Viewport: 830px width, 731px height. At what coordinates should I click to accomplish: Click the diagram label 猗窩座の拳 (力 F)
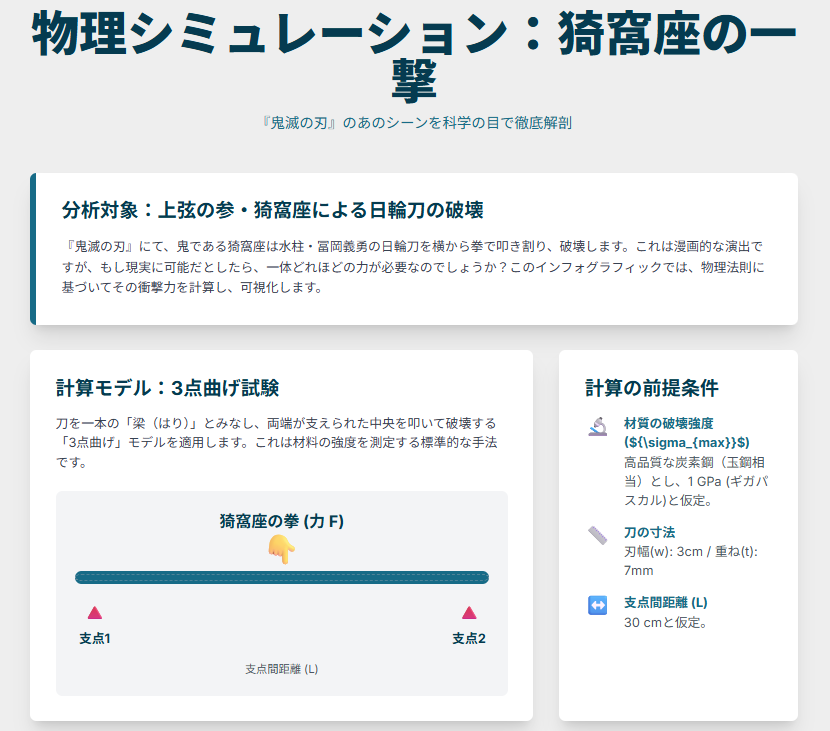tap(282, 521)
